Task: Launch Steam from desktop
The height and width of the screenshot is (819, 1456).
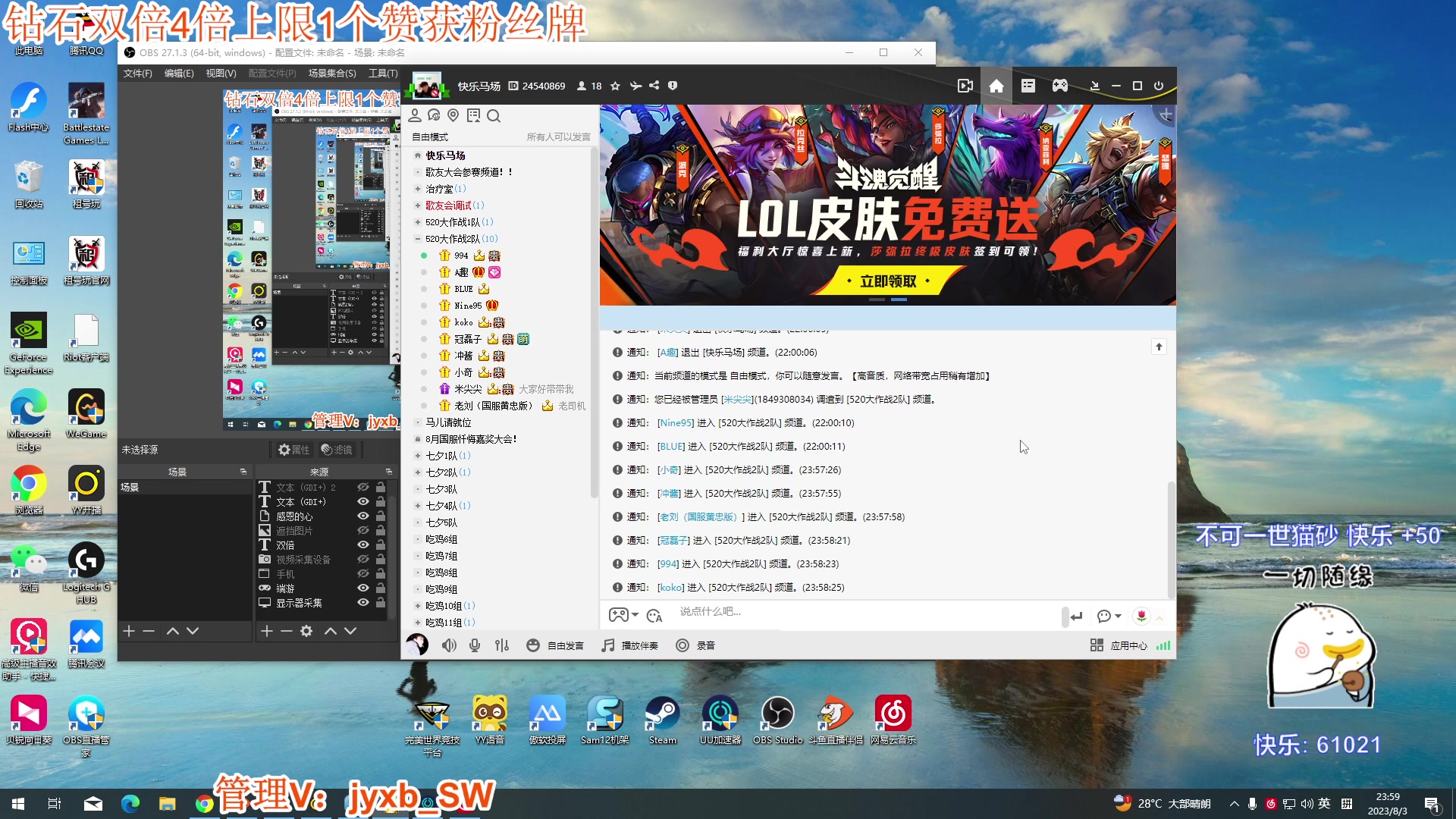Action: 663,720
